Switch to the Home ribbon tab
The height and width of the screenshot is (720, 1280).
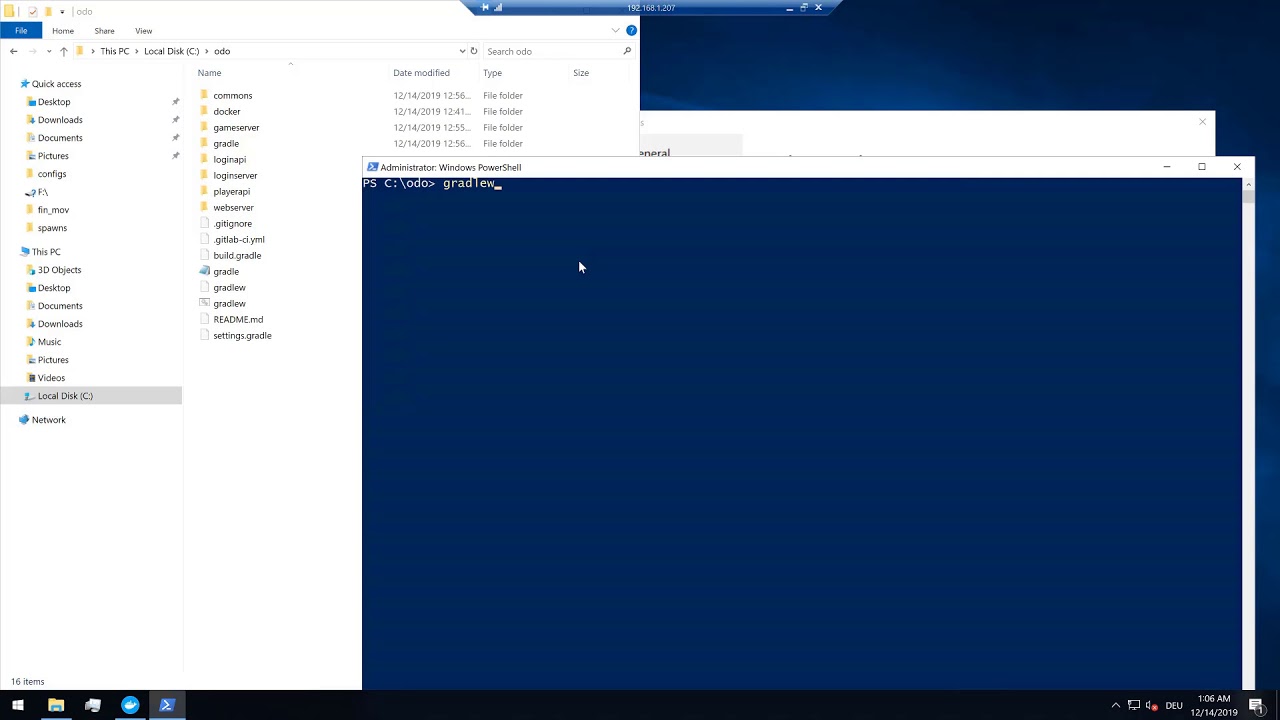coord(63,31)
